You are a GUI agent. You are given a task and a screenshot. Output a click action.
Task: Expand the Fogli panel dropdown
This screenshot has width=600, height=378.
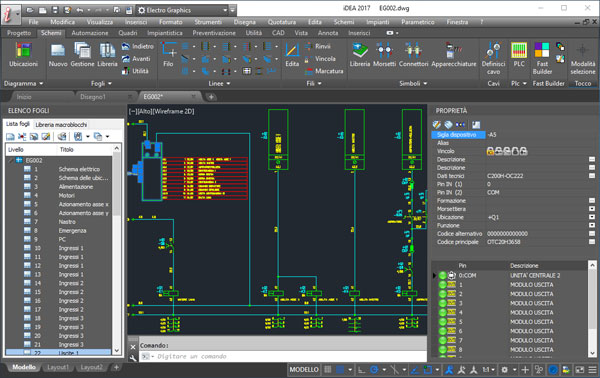[101, 83]
